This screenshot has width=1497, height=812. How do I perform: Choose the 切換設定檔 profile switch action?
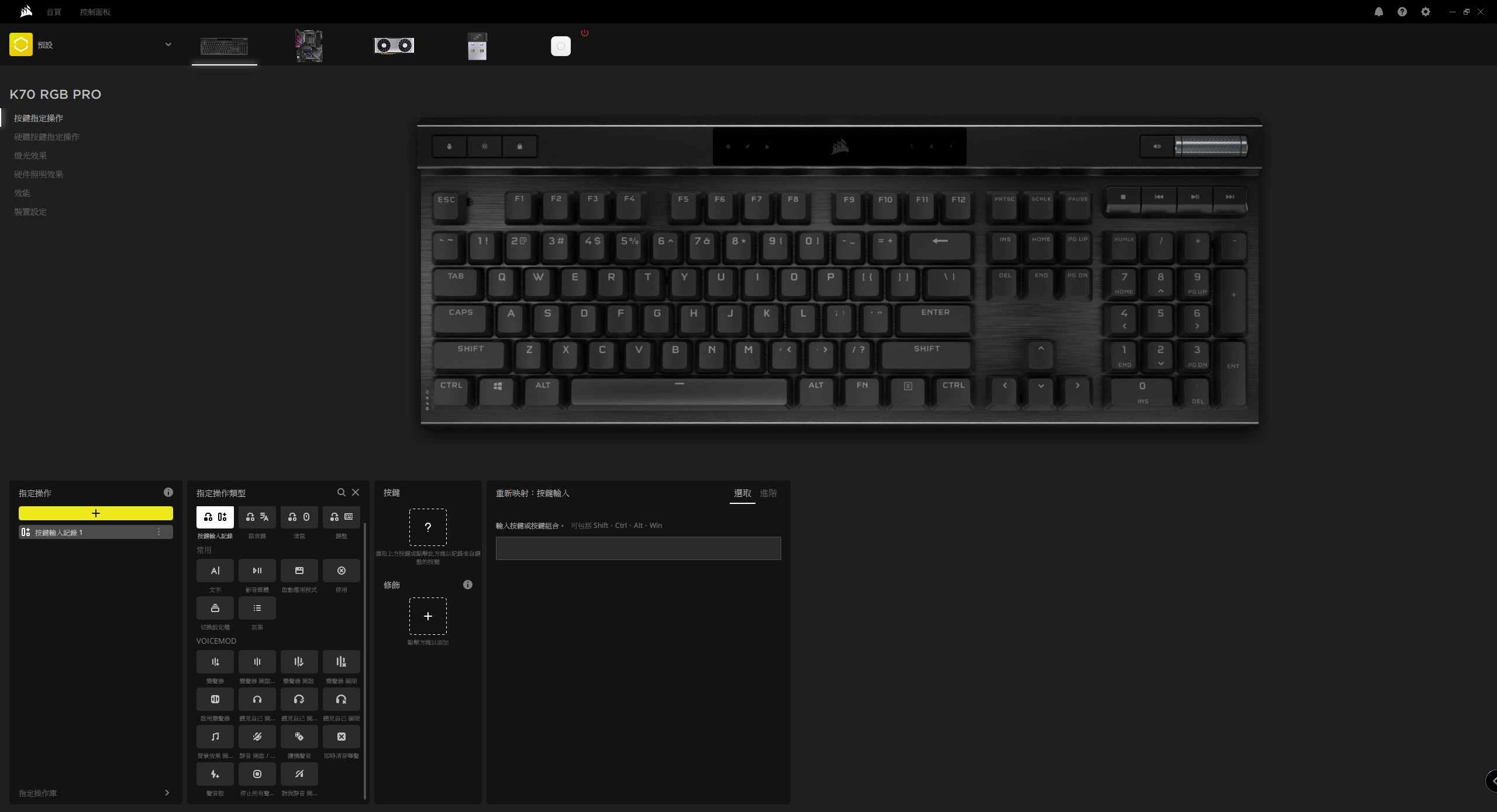(x=215, y=608)
